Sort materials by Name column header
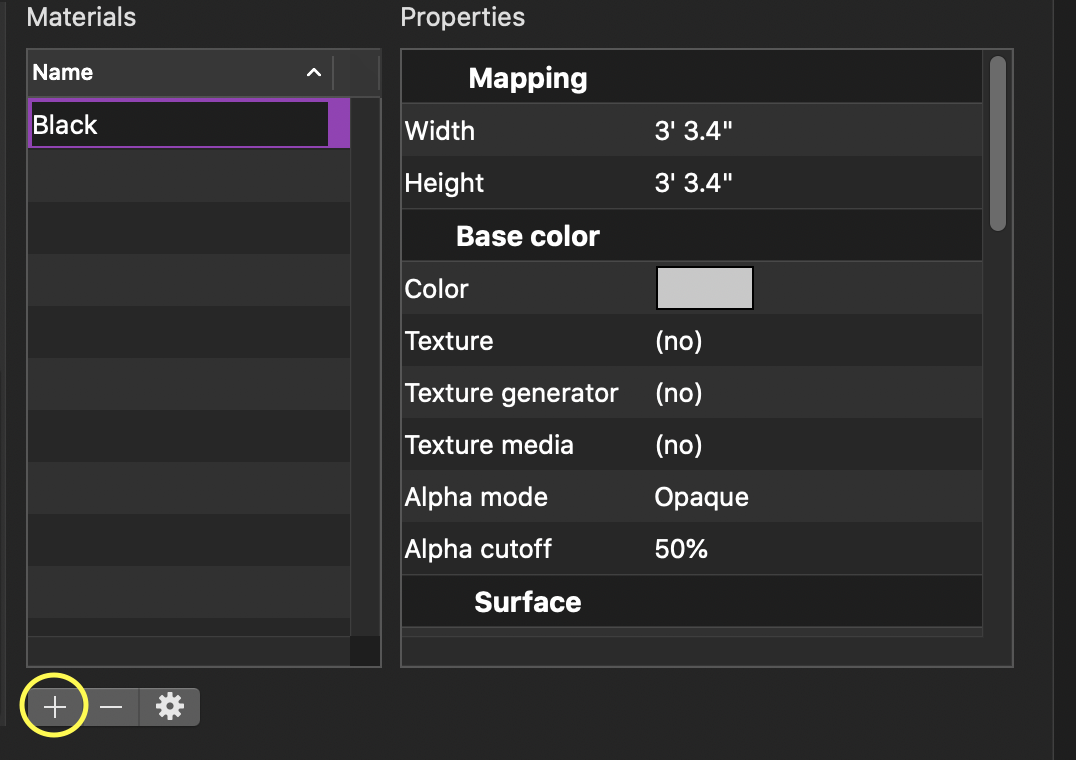The width and height of the screenshot is (1076, 760). click(180, 73)
